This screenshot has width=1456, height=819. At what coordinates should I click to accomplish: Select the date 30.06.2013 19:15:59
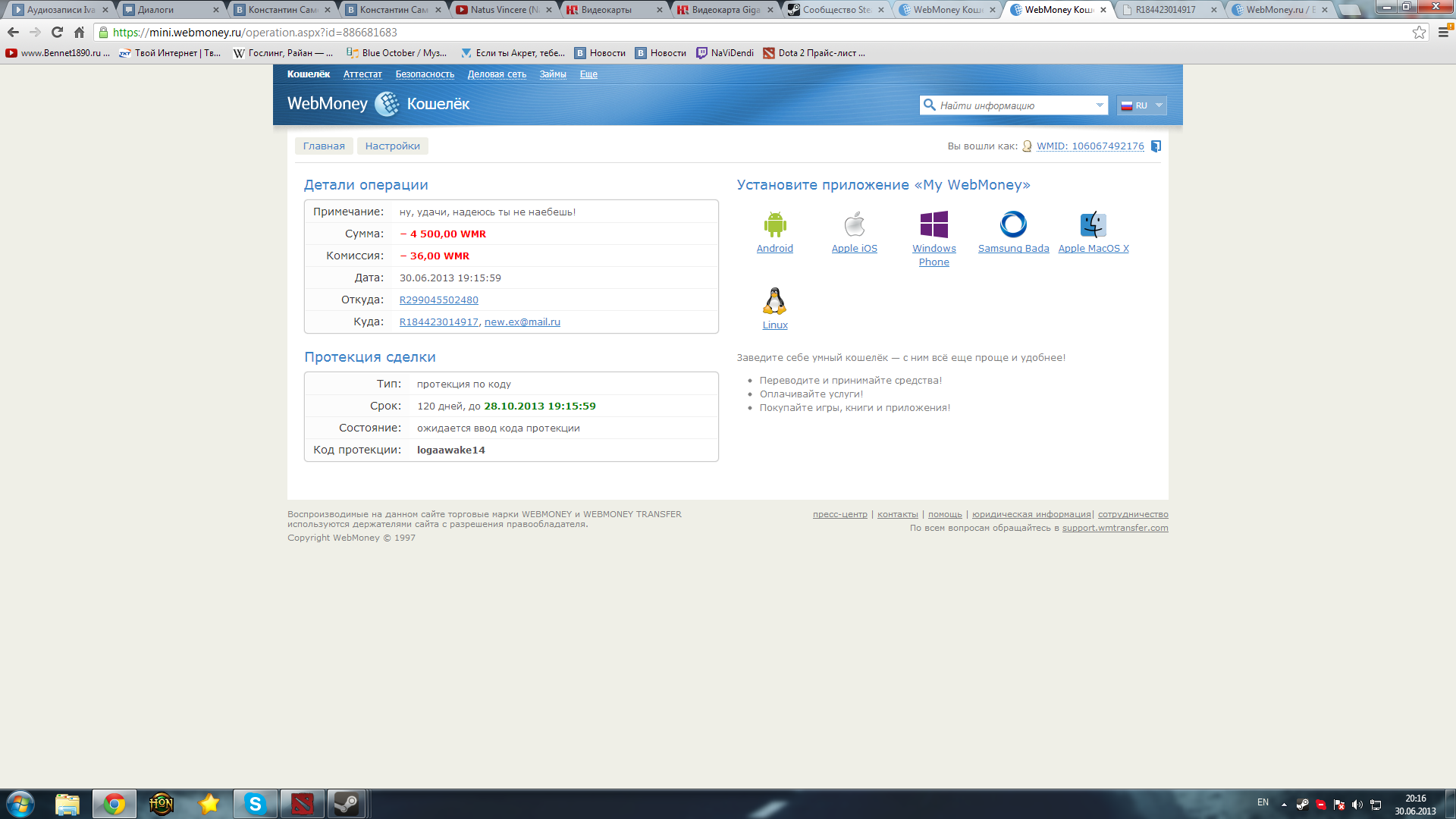[x=450, y=278]
